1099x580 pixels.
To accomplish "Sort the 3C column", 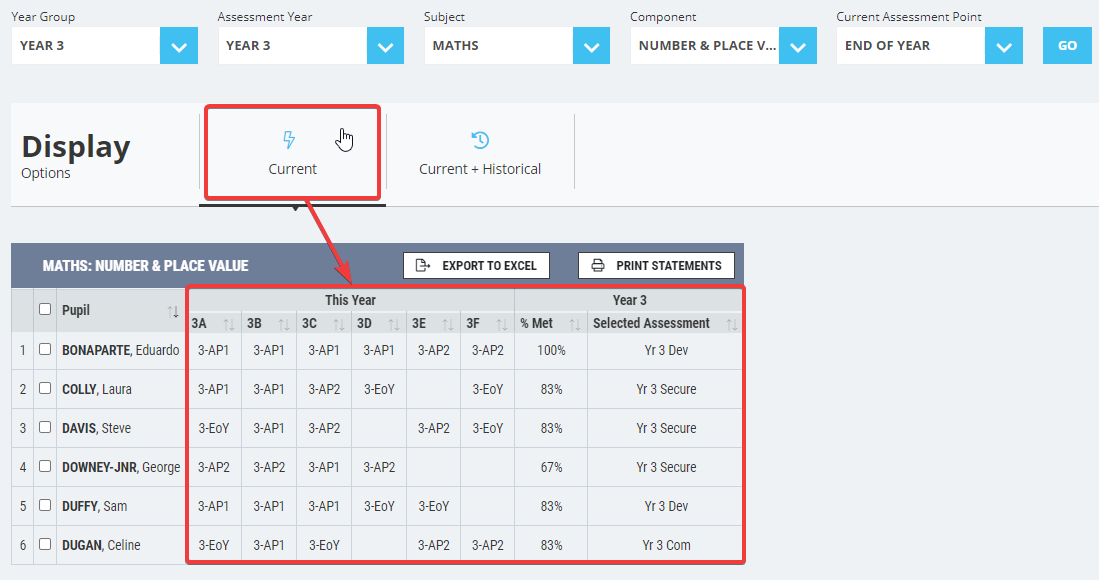I will 340,323.
